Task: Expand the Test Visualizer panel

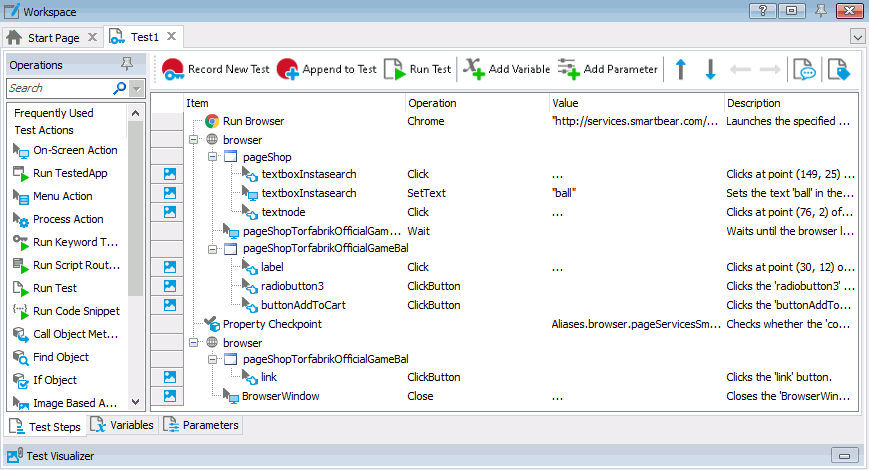Action: (x=844, y=456)
